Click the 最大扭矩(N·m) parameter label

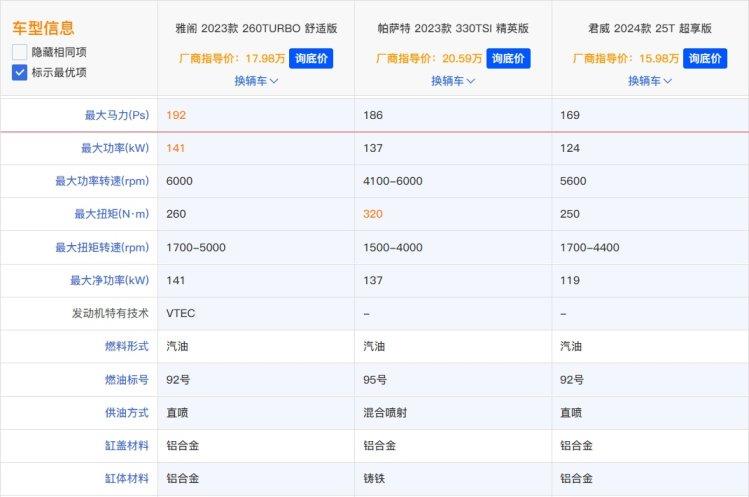[x=111, y=214]
